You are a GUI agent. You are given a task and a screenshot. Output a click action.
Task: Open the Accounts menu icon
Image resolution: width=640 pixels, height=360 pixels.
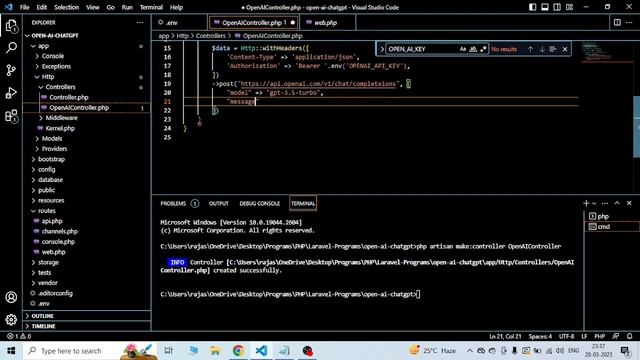[11, 297]
